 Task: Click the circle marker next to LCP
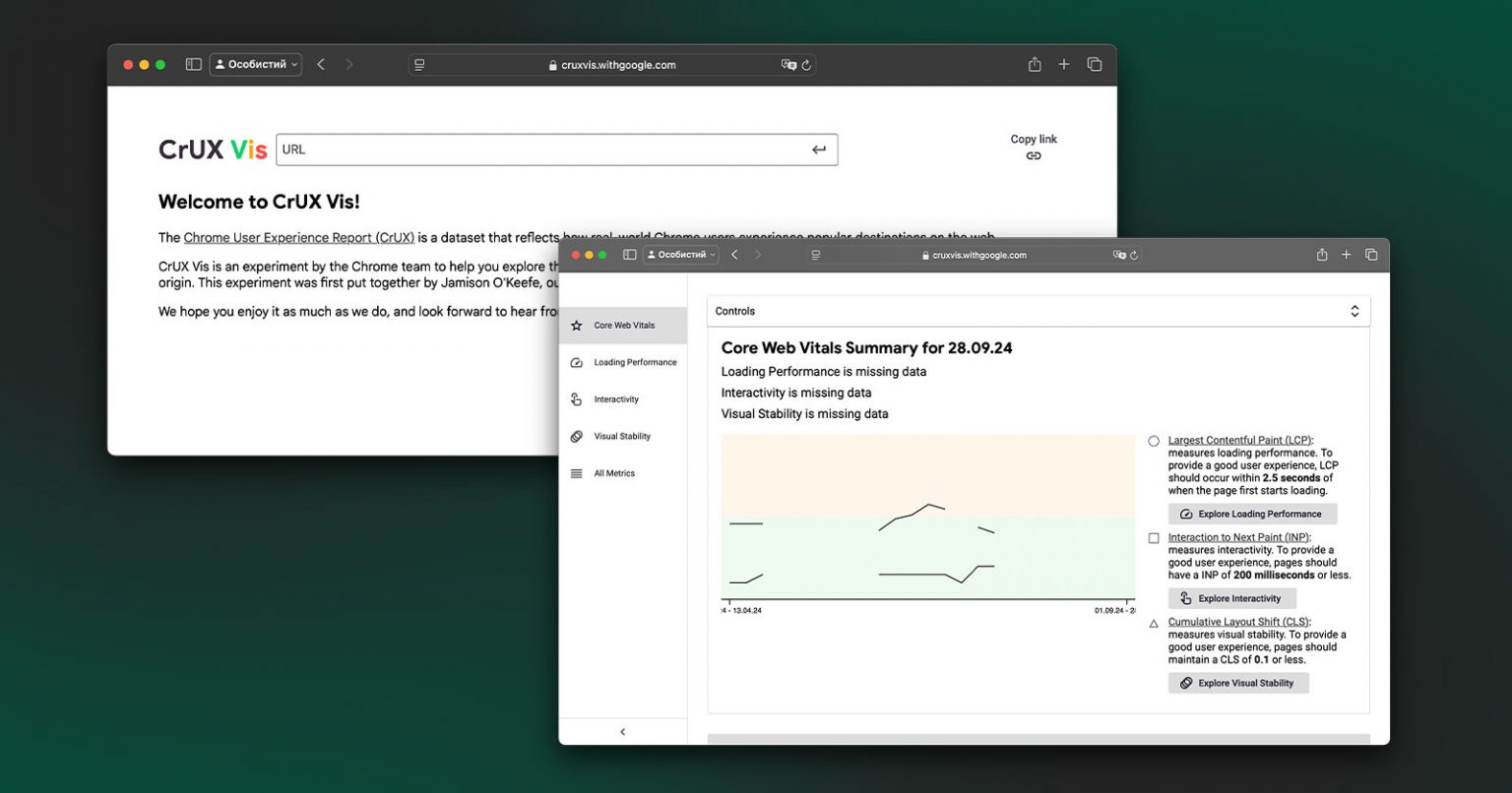point(1154,441)
